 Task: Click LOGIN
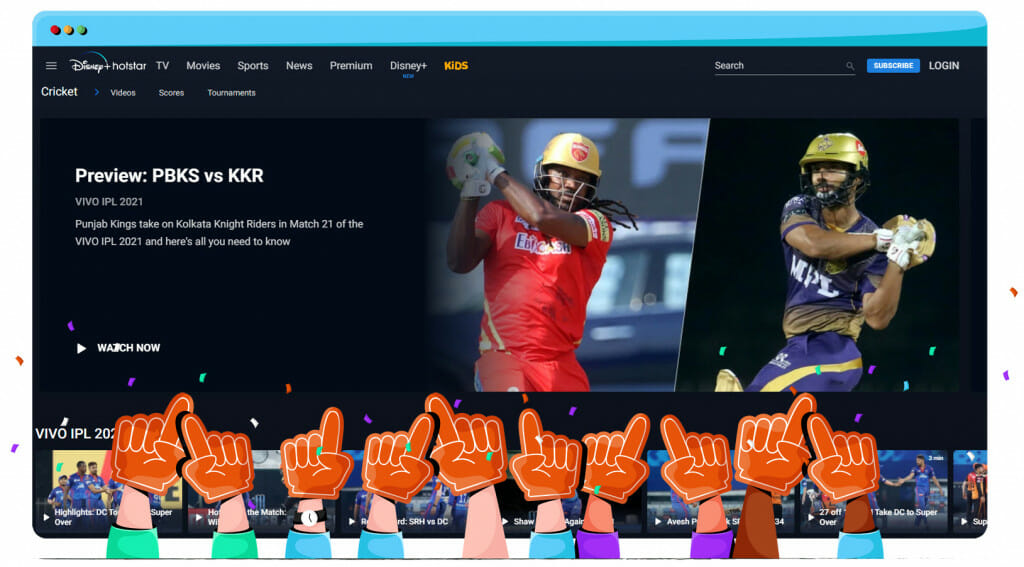tap(944, 65)
